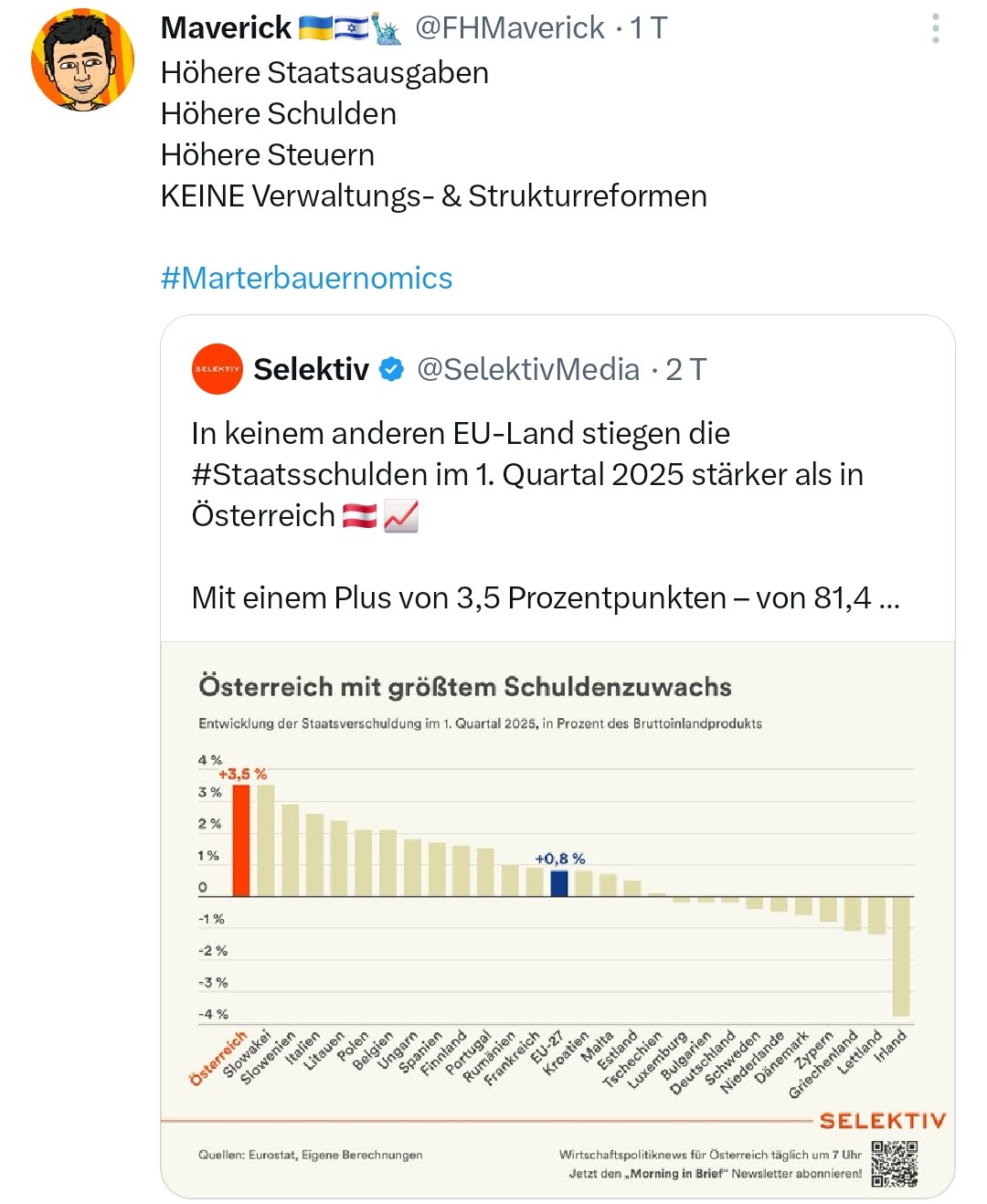This screenshot has width=987, height=1204.
Task: Click the dark blue EU-27 bar
Action: [x=558, y=883]
